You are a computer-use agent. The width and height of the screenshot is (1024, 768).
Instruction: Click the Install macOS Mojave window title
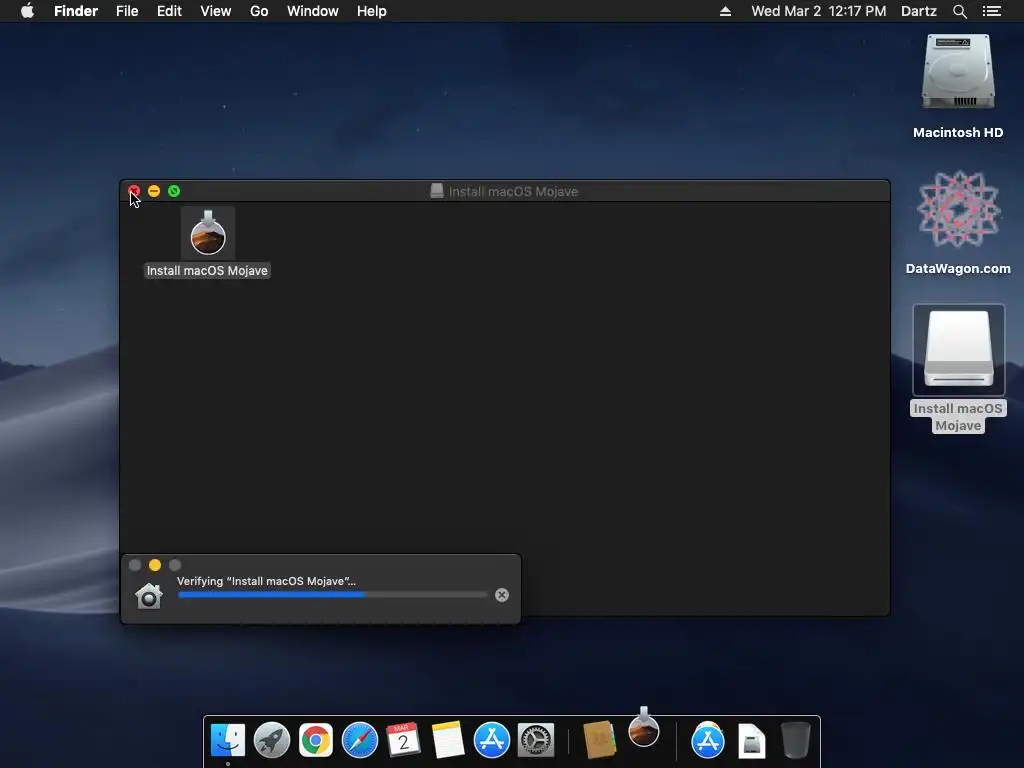coord(513,191)
